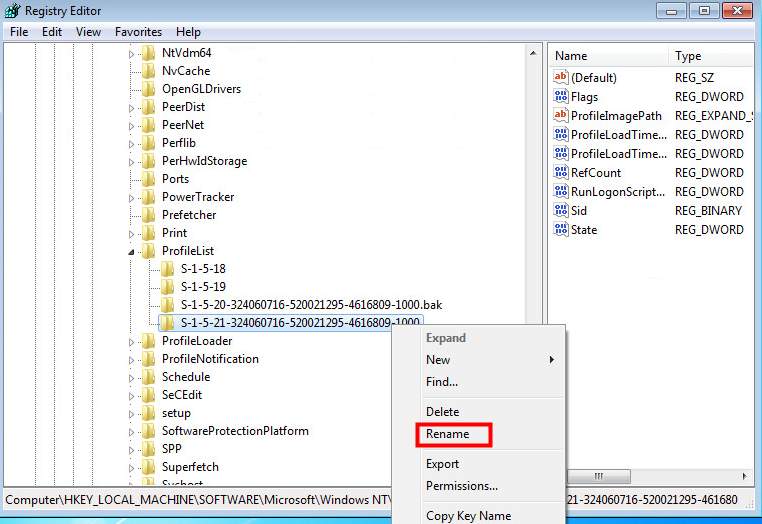
Task: Click the (Default) string value icon
Action: point(561,77)
